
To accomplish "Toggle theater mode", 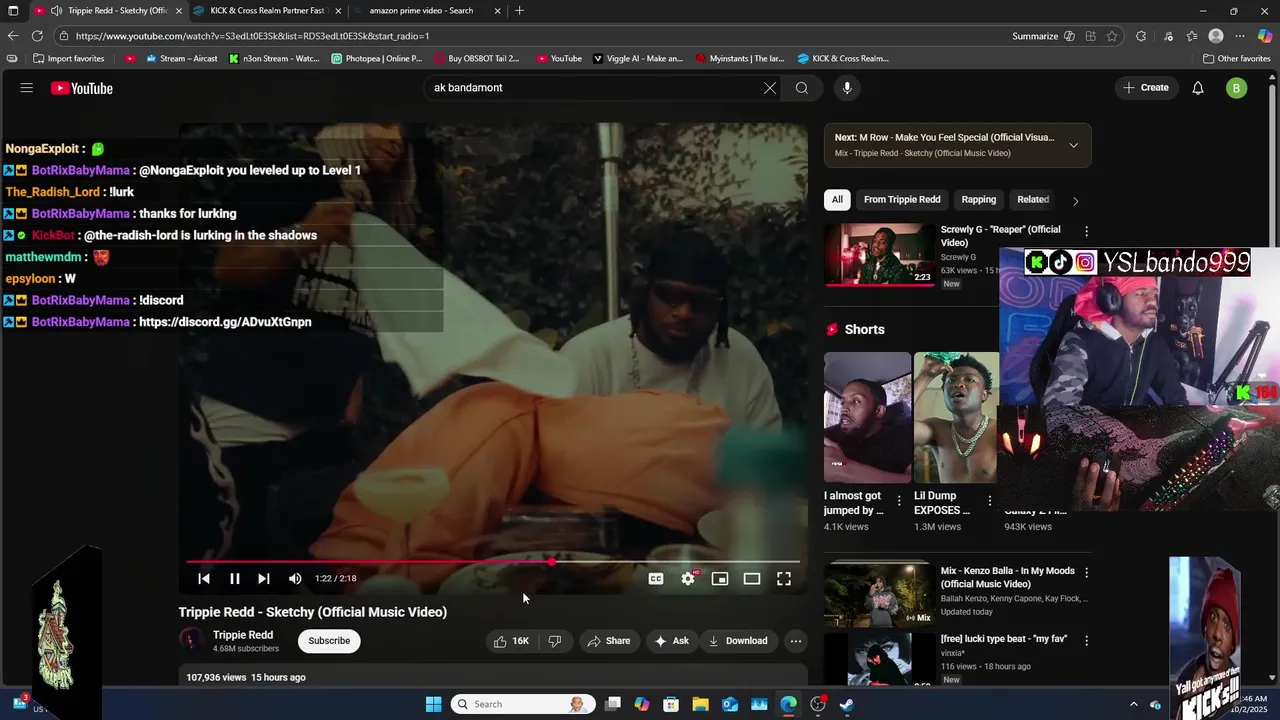I will (x=752, y=578).
